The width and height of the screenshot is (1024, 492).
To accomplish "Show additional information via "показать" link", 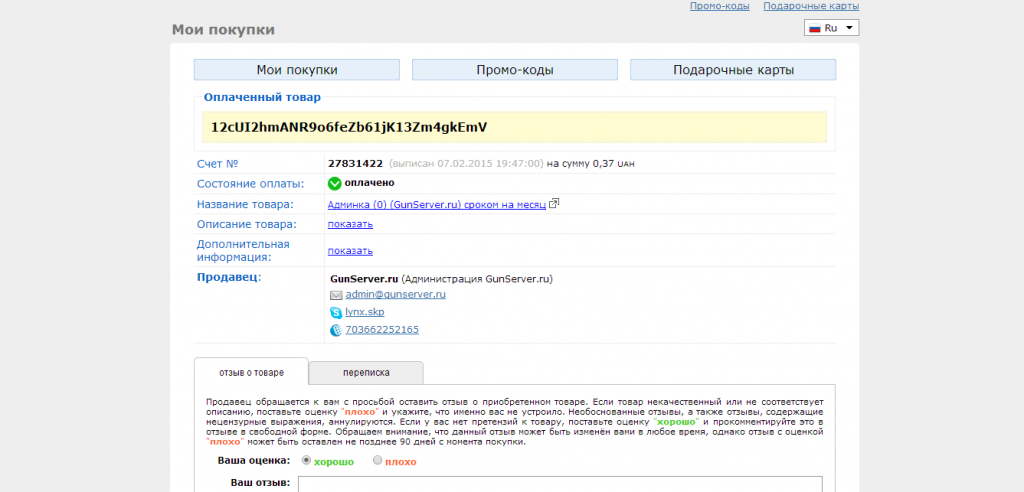I will (x=350, y=251).
